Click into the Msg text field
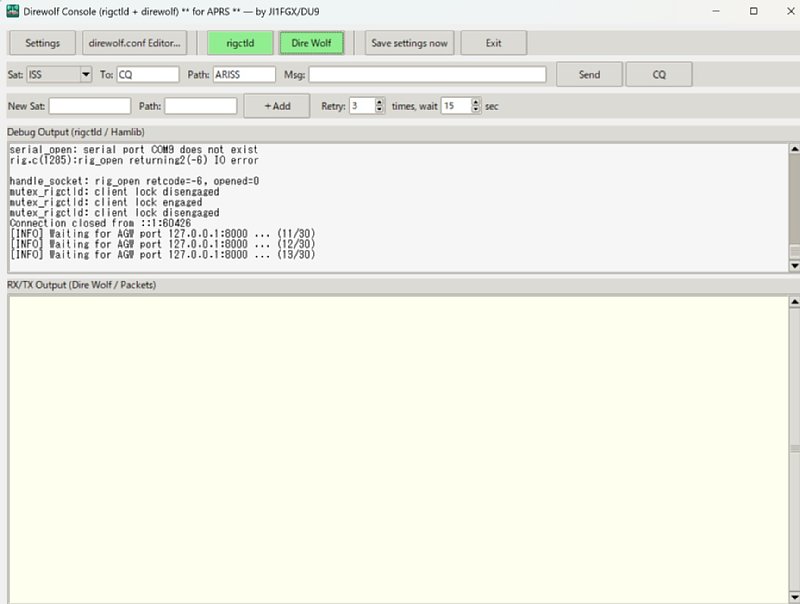Screen dimensions: 800x604 427,75
